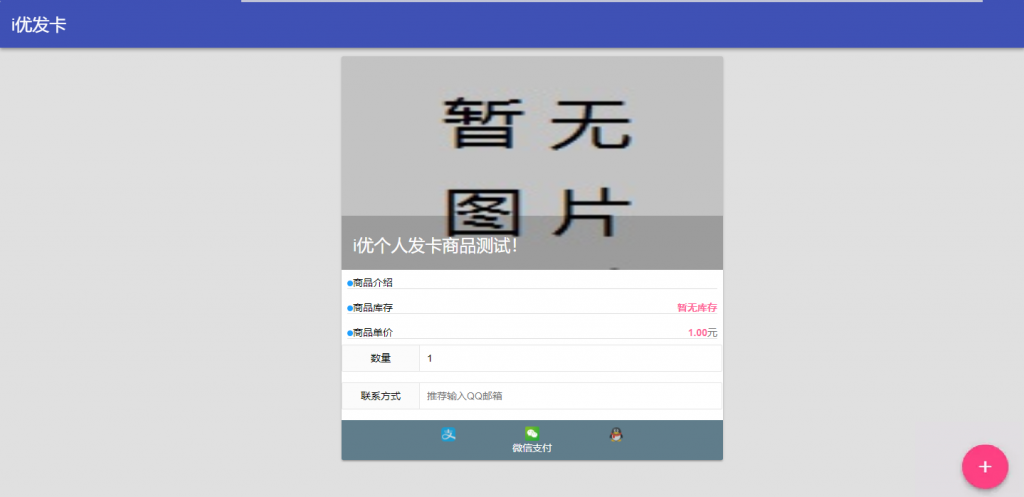Image resolution: width=1024 pixels, height=497 pixels.
Task: Click the blue bullet beside 商品介绍
Action: tap(349, 284)
